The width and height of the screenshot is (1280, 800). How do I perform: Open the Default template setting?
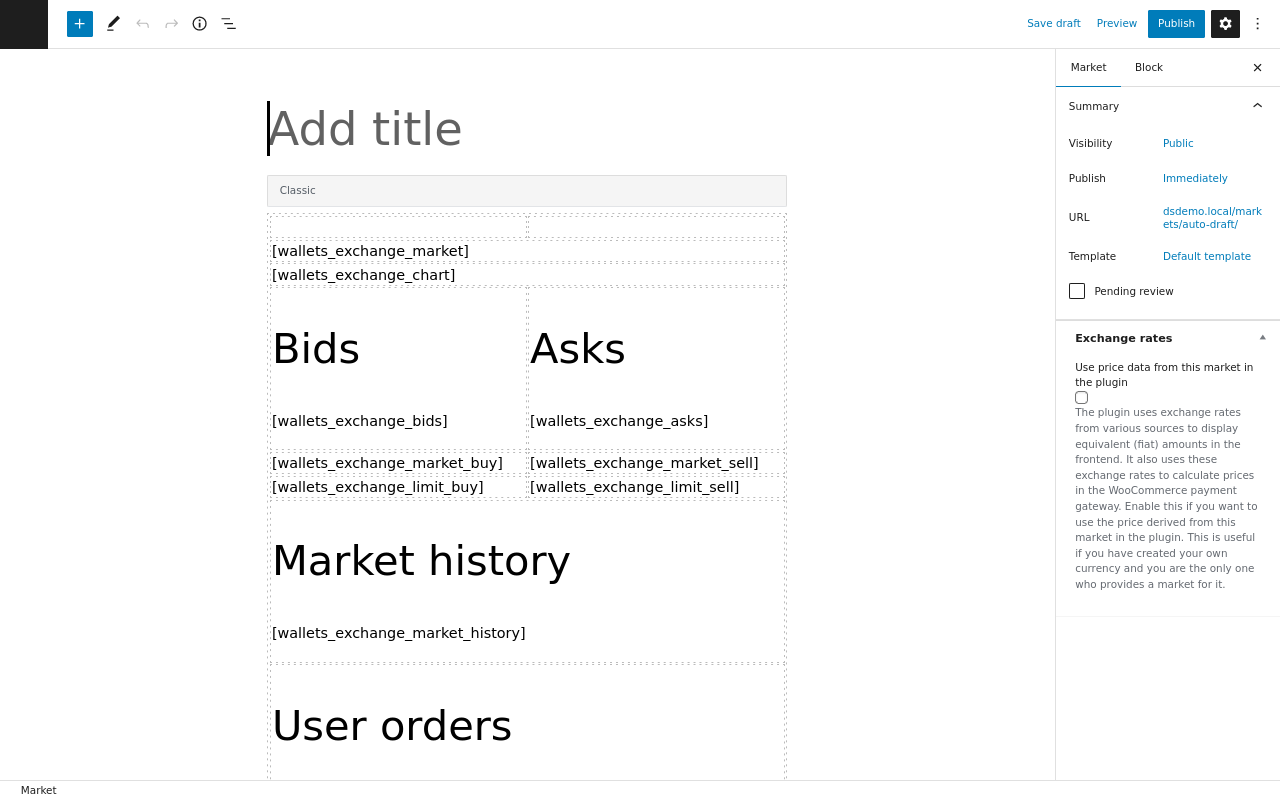(1207, 256)
